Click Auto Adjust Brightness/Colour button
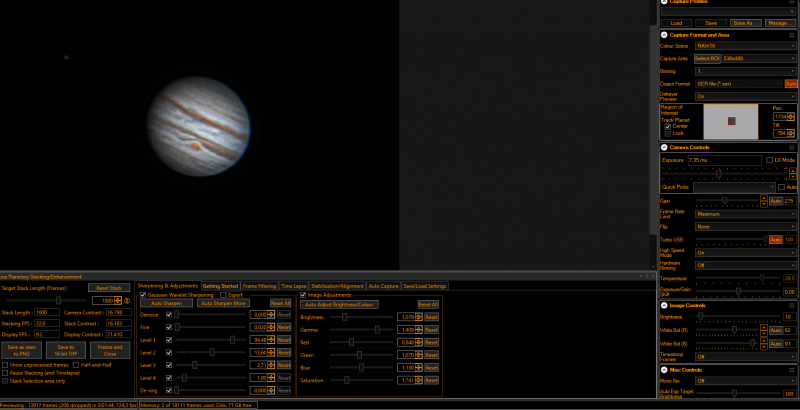 click(339, 304)
